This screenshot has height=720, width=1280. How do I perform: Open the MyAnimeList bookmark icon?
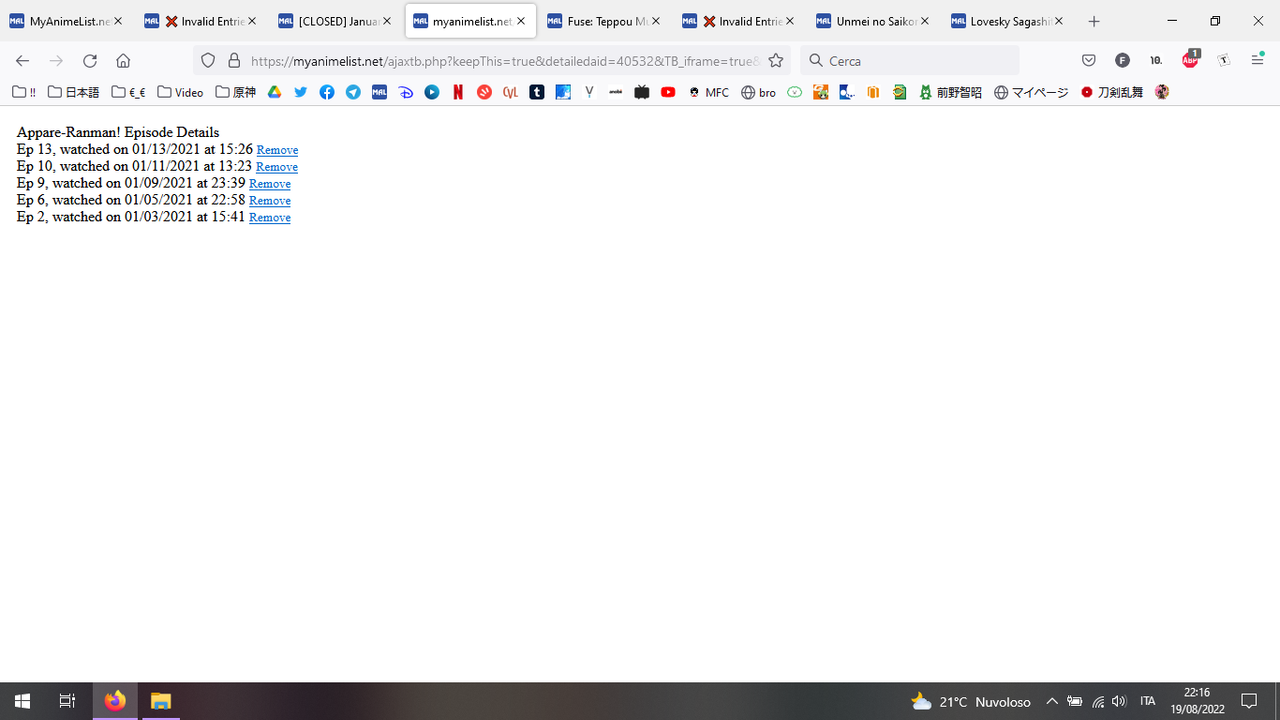[x=379, y=92]
